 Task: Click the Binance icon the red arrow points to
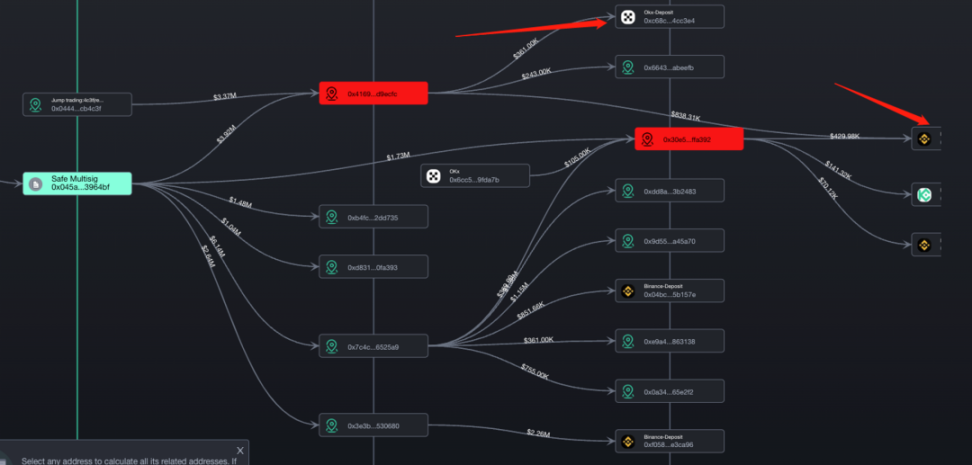[924, 139]
